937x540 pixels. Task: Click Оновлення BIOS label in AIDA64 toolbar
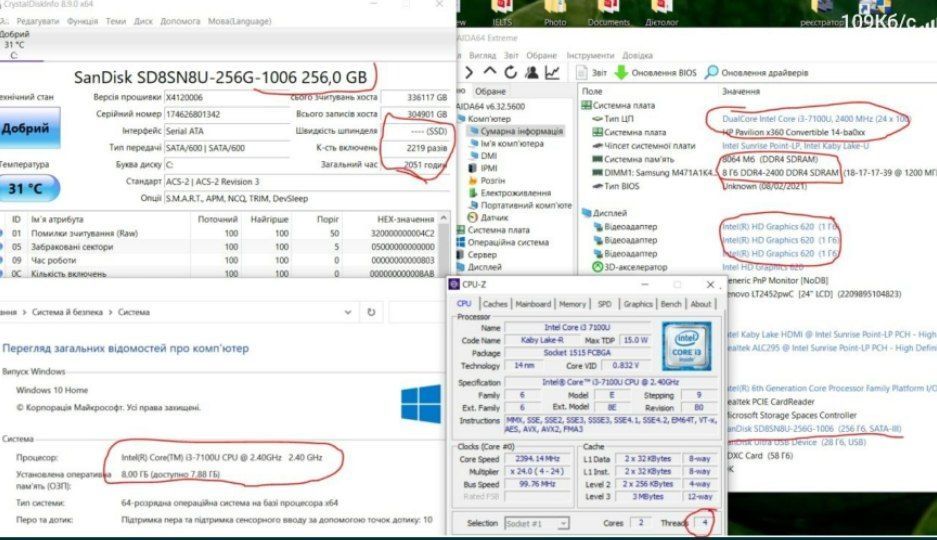tap(664, 72)
